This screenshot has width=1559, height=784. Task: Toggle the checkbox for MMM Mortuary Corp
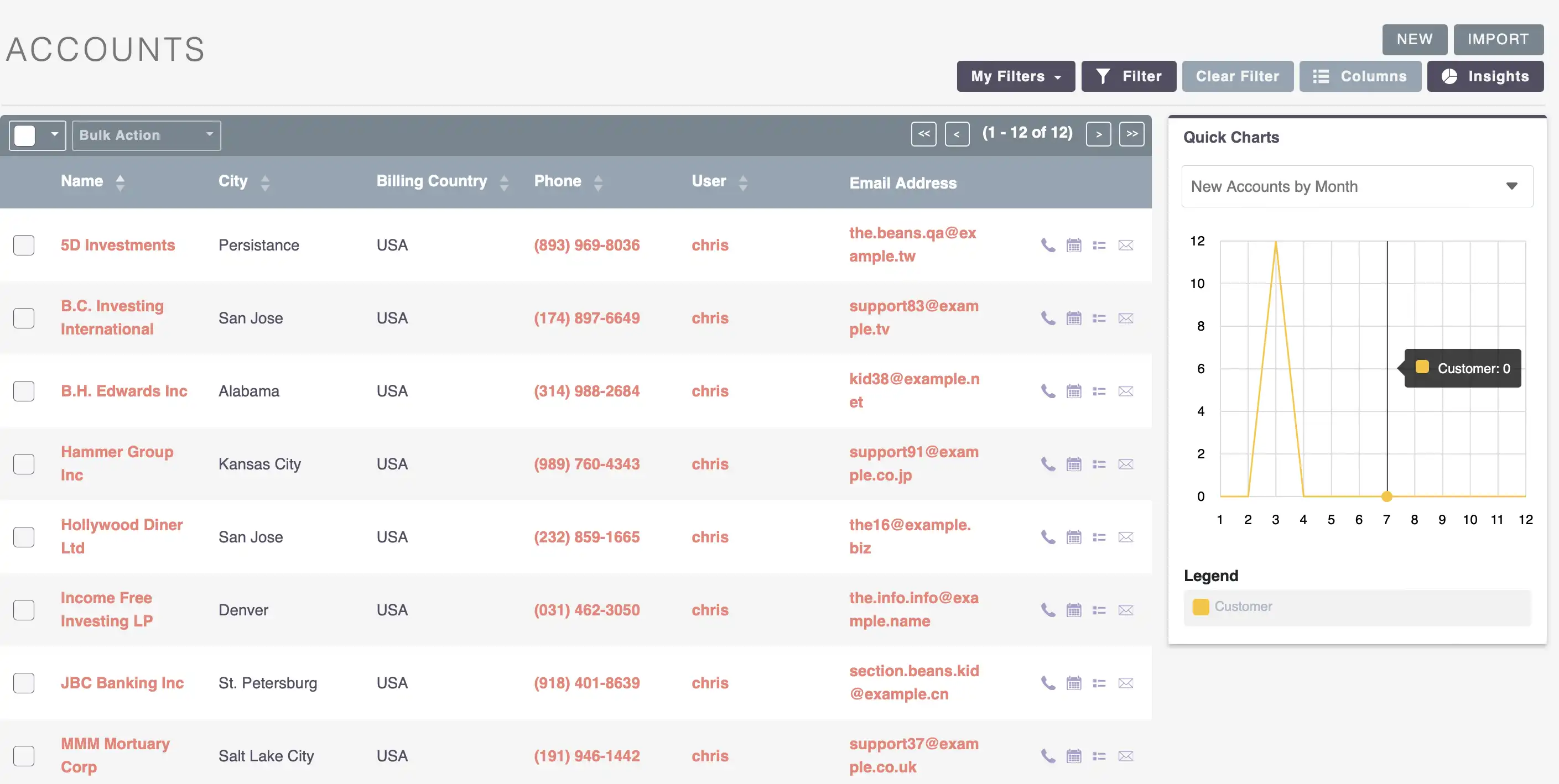coord(24,756)
